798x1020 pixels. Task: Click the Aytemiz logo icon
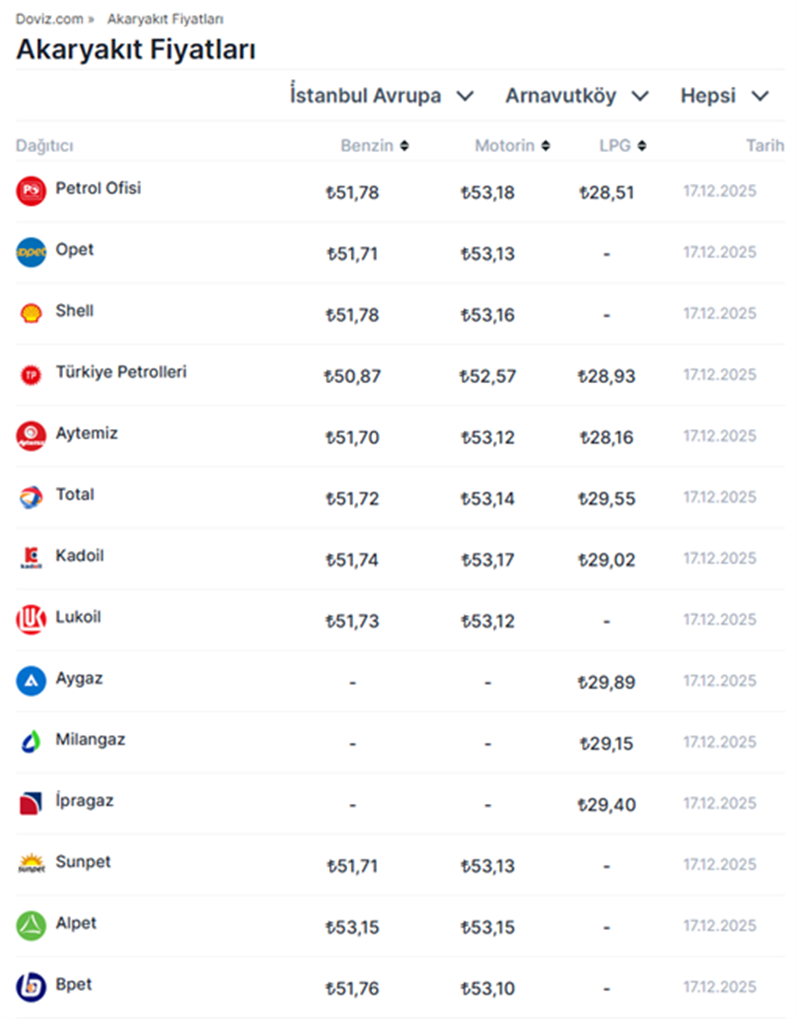(x=31, y=436)
